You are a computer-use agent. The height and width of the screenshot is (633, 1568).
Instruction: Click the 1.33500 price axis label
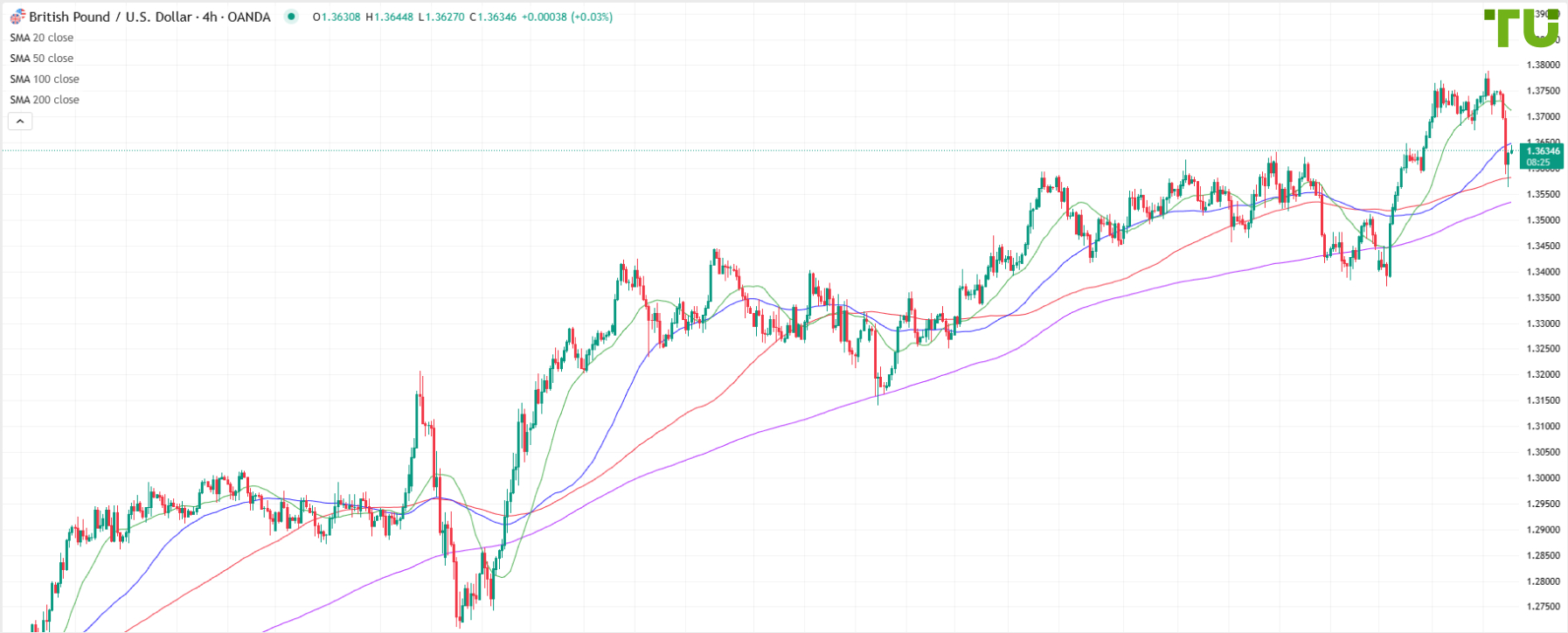pos(1544,298)
